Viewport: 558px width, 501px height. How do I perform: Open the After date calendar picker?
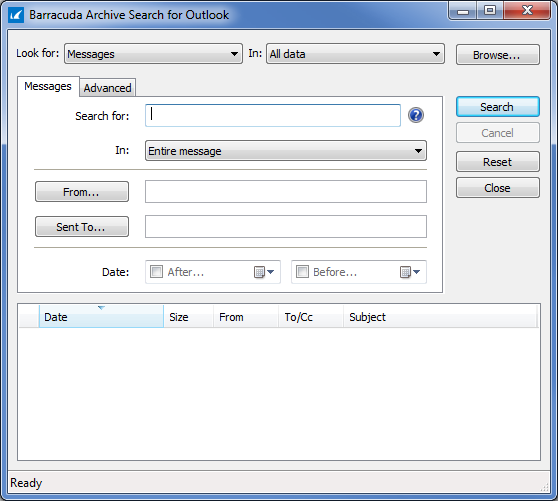click(264, 272)
